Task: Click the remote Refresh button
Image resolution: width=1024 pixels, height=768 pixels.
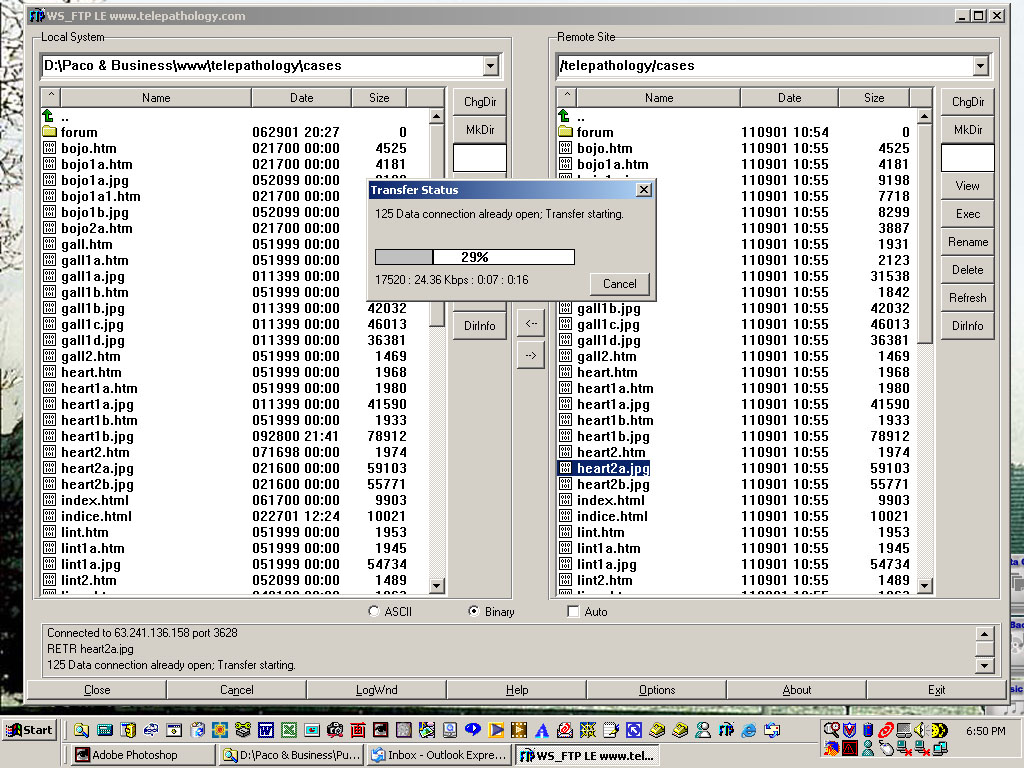Action: point(967,297)
